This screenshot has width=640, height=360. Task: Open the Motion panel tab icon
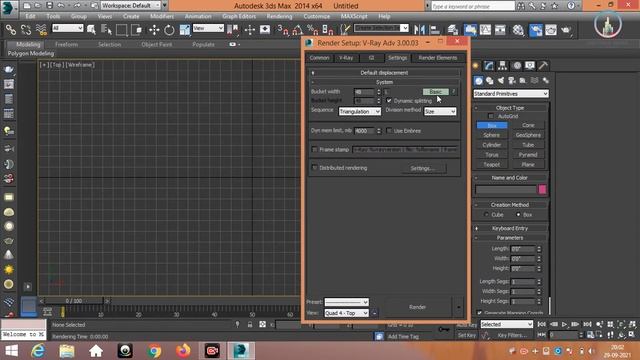517,66
